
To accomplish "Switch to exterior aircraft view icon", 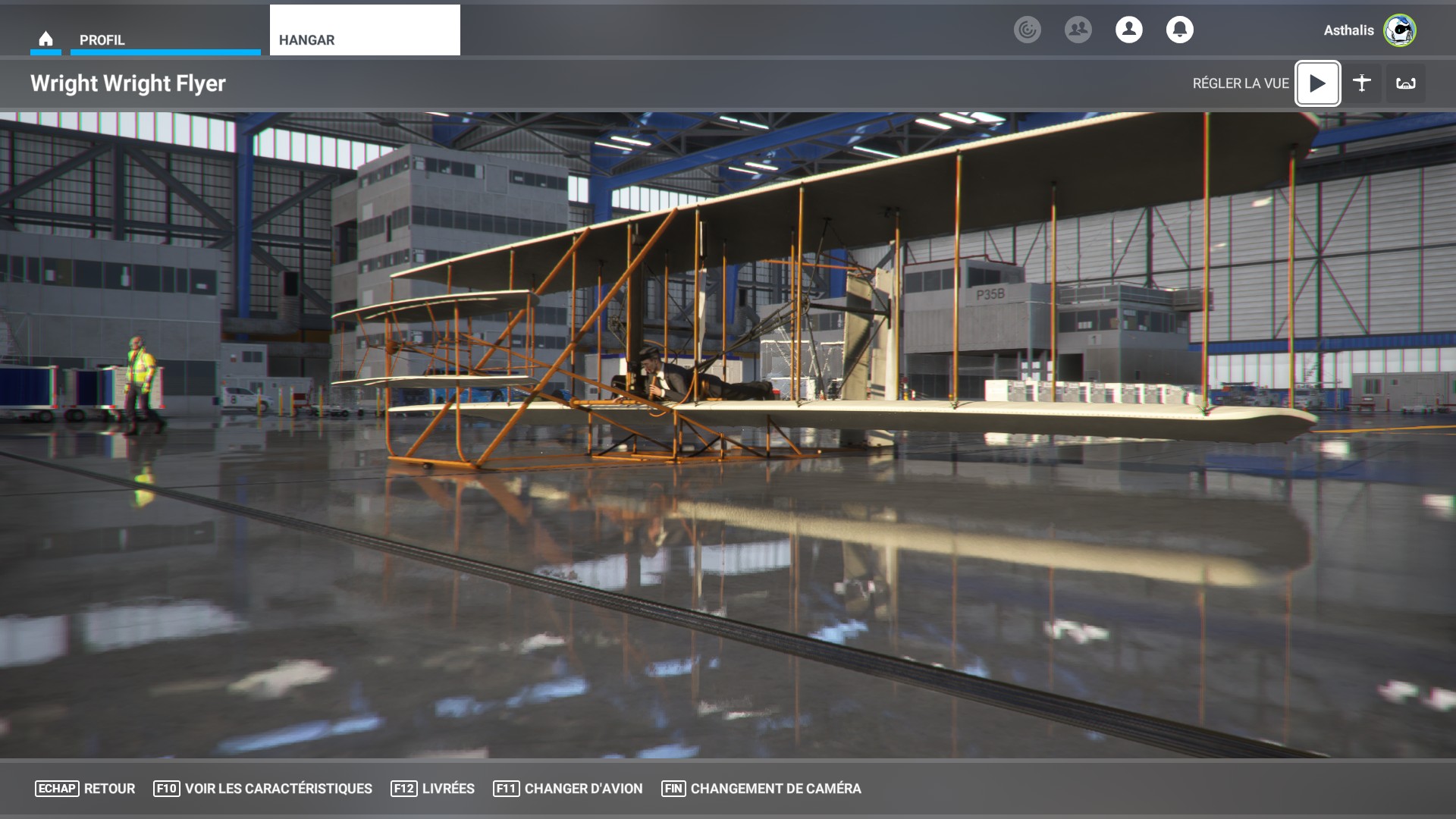I will [1361, 83].
